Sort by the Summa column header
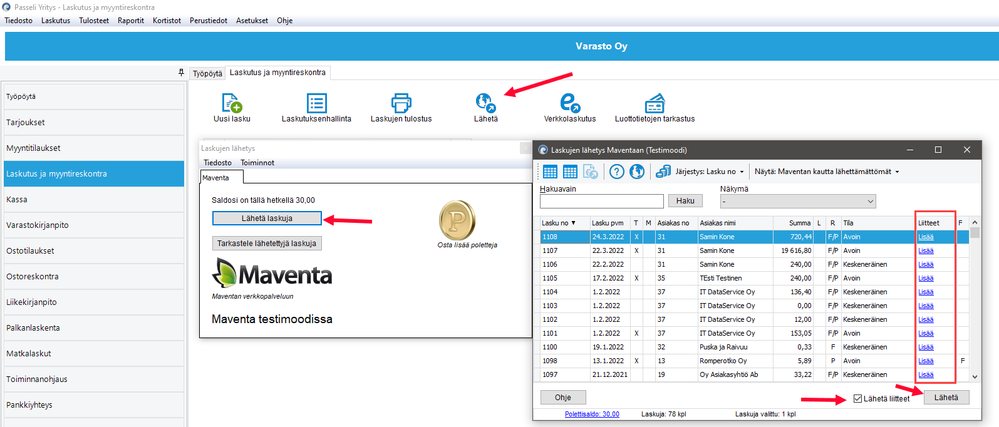 pos(793,222)
